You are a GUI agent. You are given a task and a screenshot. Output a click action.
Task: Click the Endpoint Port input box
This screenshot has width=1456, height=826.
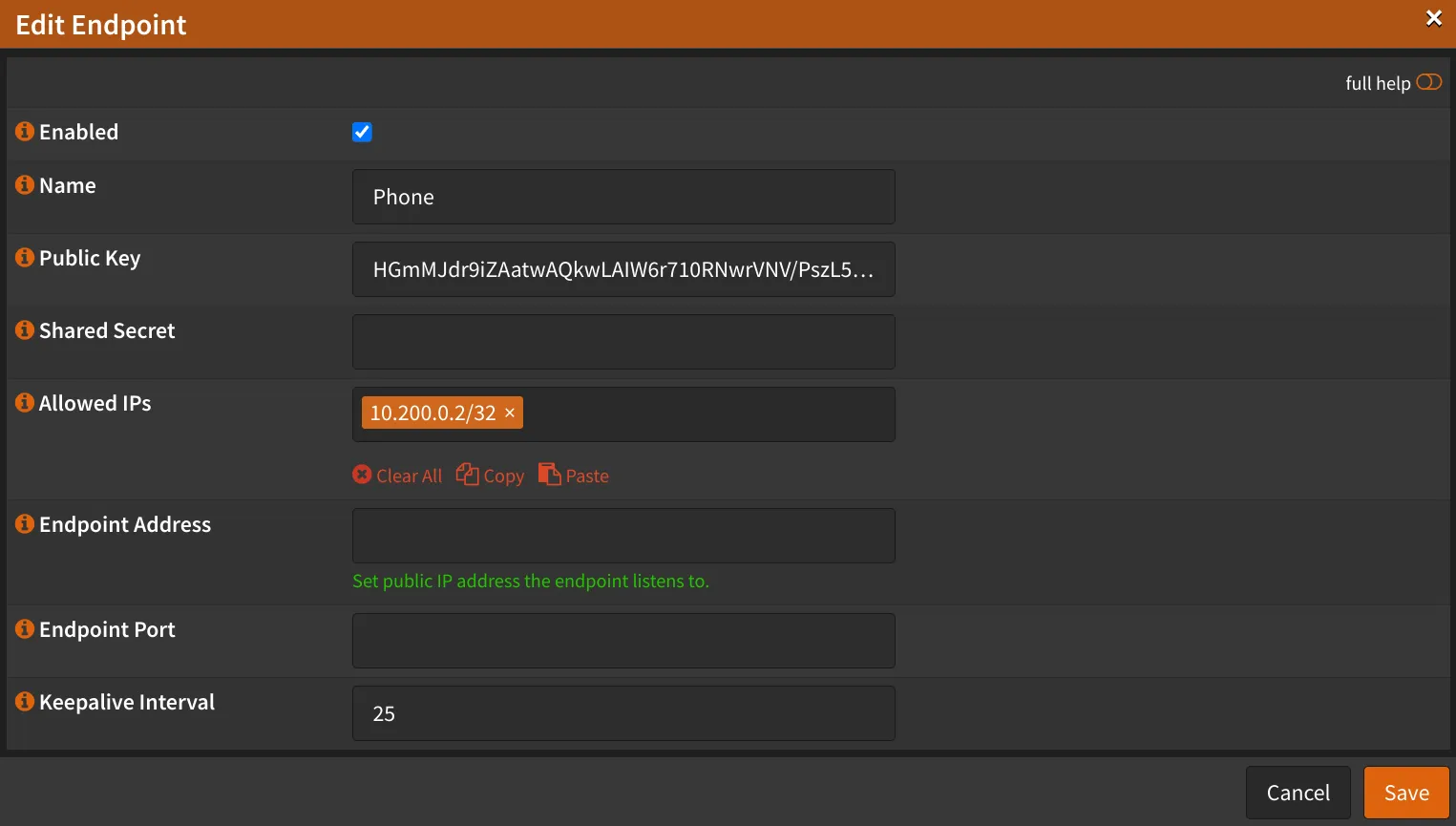622,640
